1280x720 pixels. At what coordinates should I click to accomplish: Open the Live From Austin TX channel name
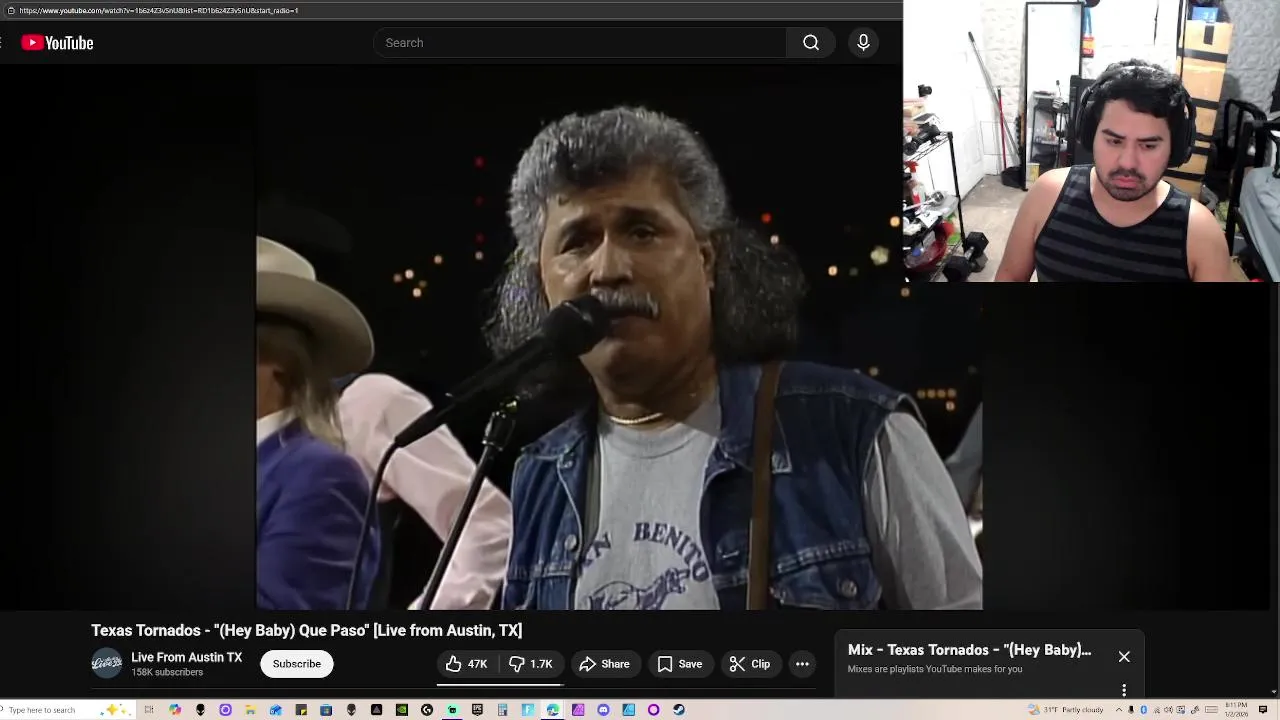[x=187, y=657]
